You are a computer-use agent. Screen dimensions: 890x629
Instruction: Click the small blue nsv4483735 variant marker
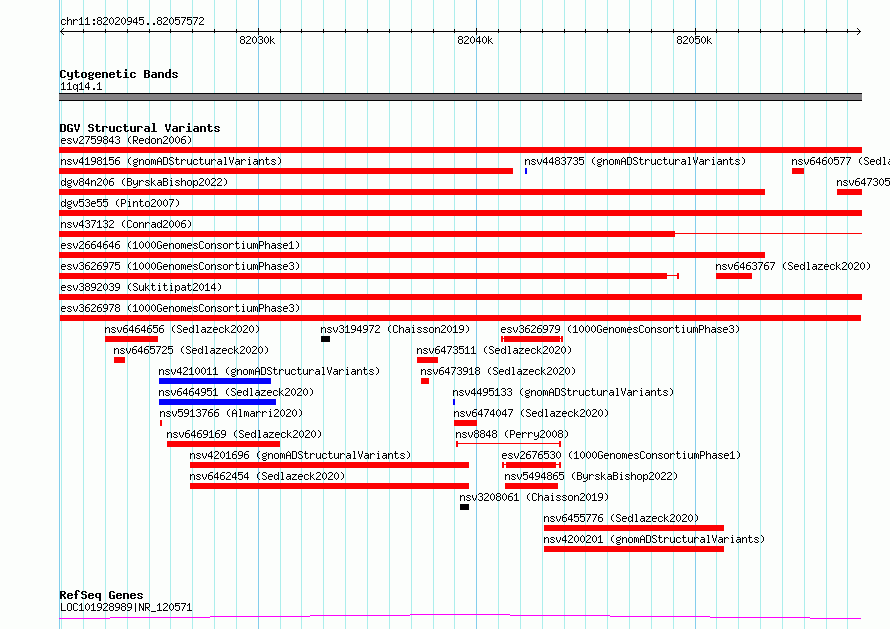pyautogui.click(x=526, y=171)
